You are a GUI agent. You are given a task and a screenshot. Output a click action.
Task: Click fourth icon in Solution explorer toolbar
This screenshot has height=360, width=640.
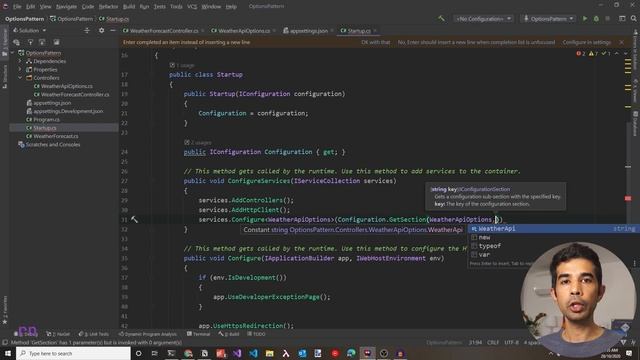[56, 42]
